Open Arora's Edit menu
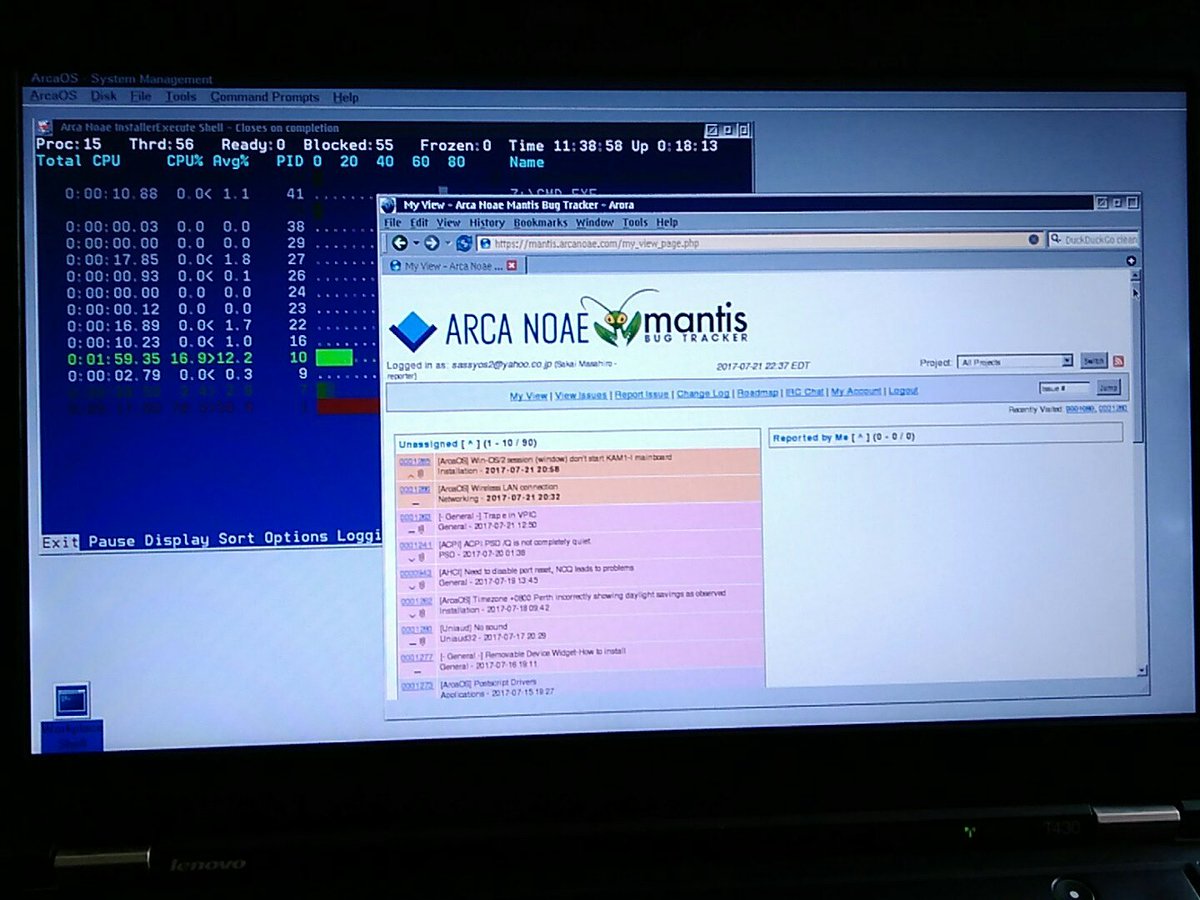 click(x=418, y=222)
